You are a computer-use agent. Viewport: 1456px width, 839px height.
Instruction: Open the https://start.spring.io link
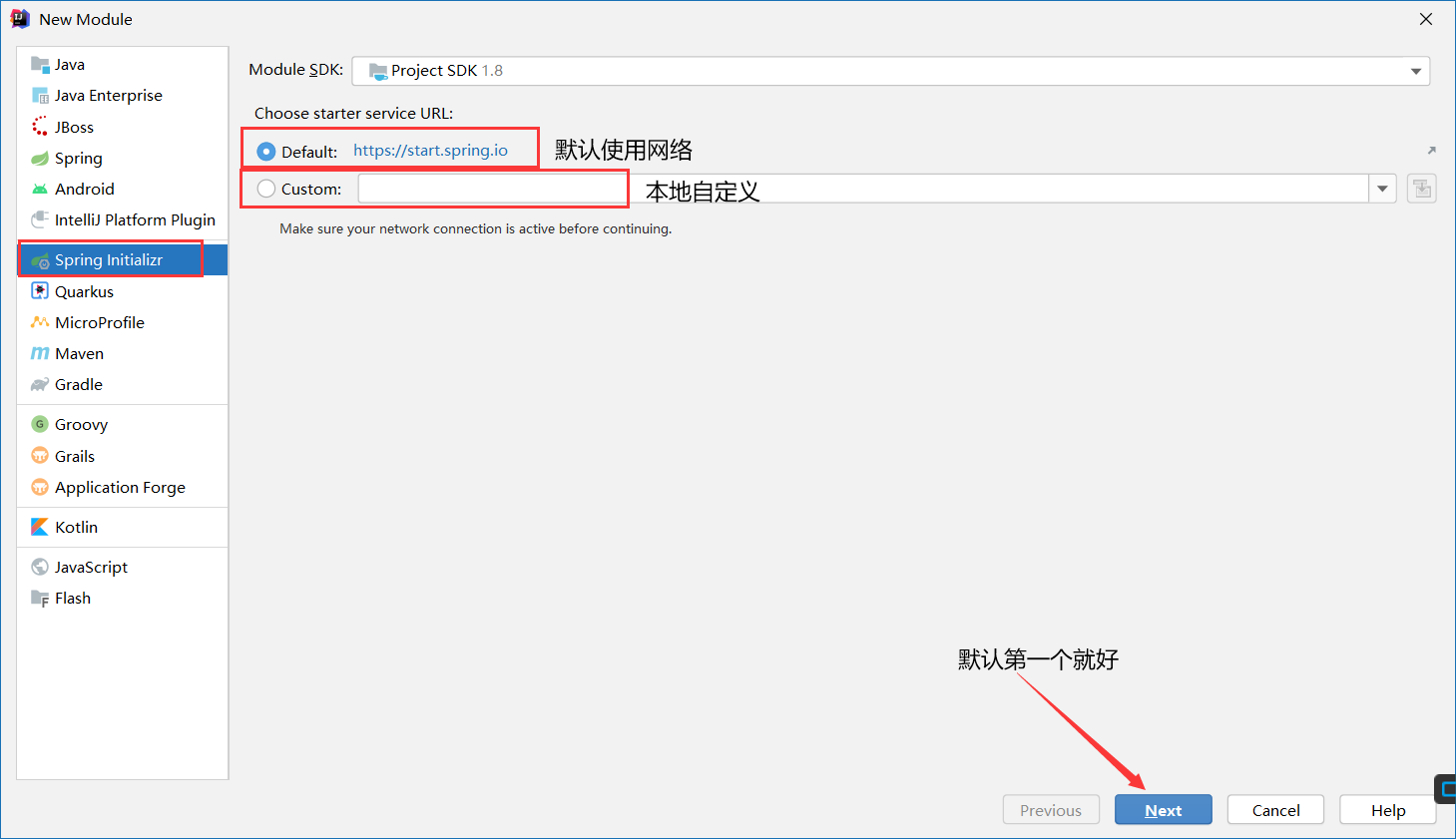[x=430, y=151]
